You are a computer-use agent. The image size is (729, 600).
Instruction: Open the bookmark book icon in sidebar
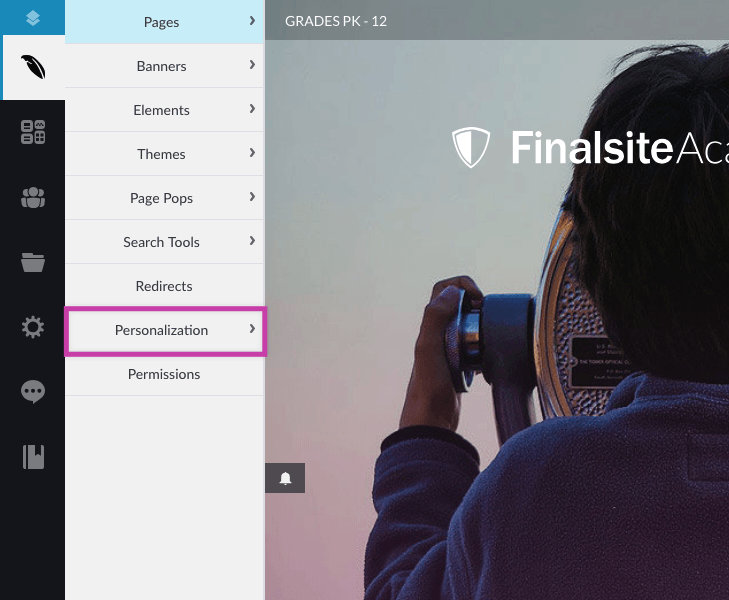pos(33,457)
